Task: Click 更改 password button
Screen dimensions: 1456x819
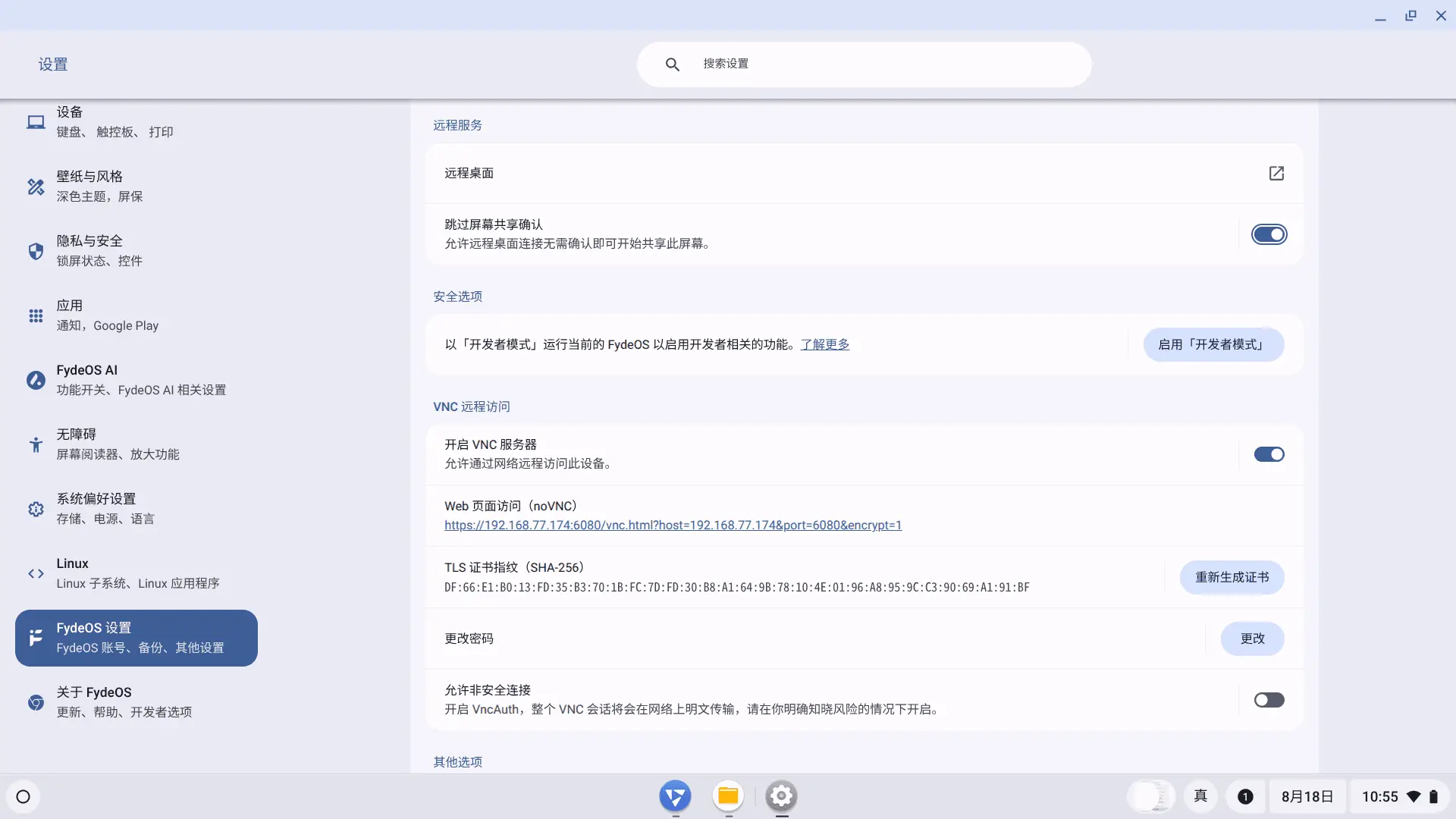Action: (x=1252, y=639)
